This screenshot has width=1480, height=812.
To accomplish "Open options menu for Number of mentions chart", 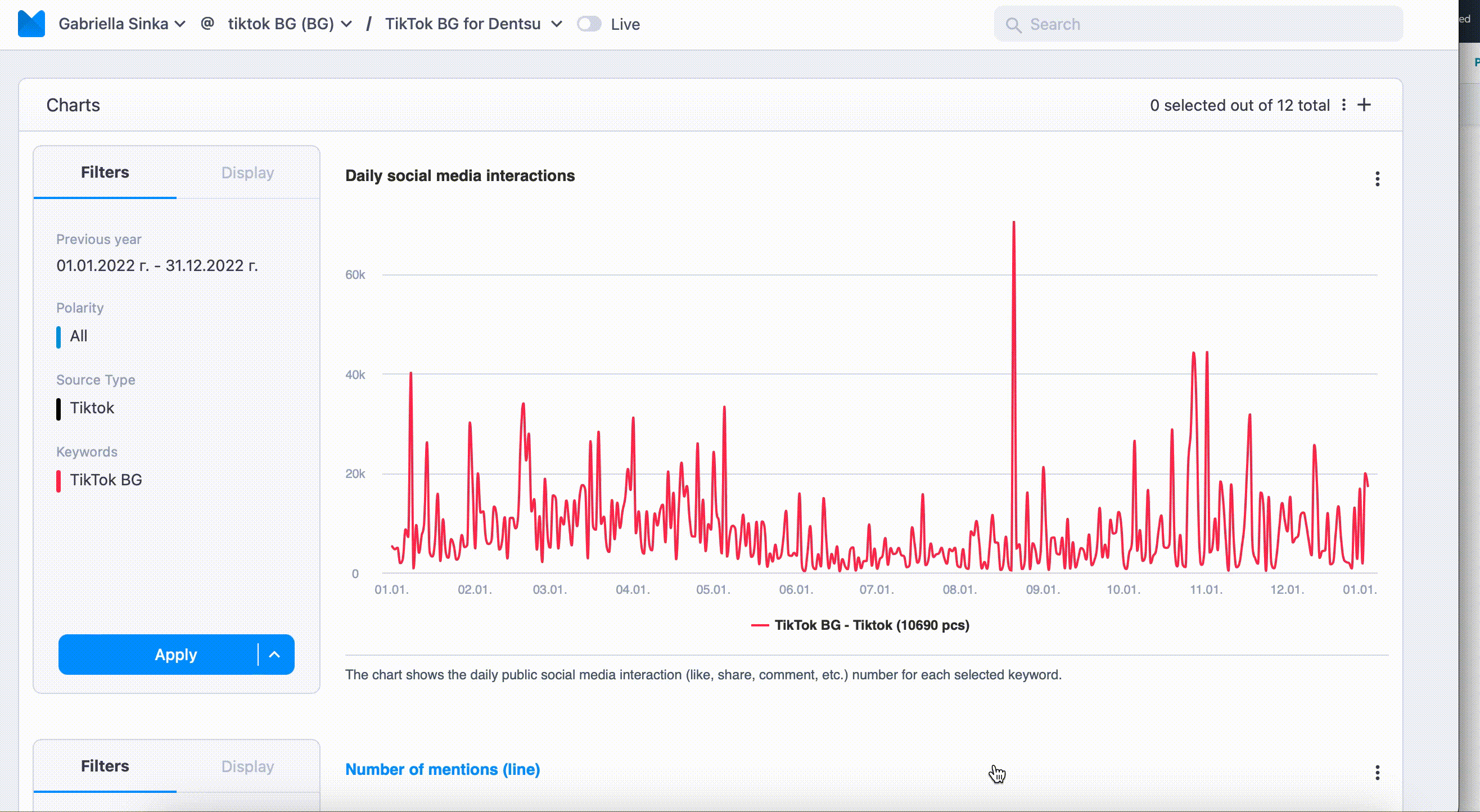I will tap(1377, 772).
